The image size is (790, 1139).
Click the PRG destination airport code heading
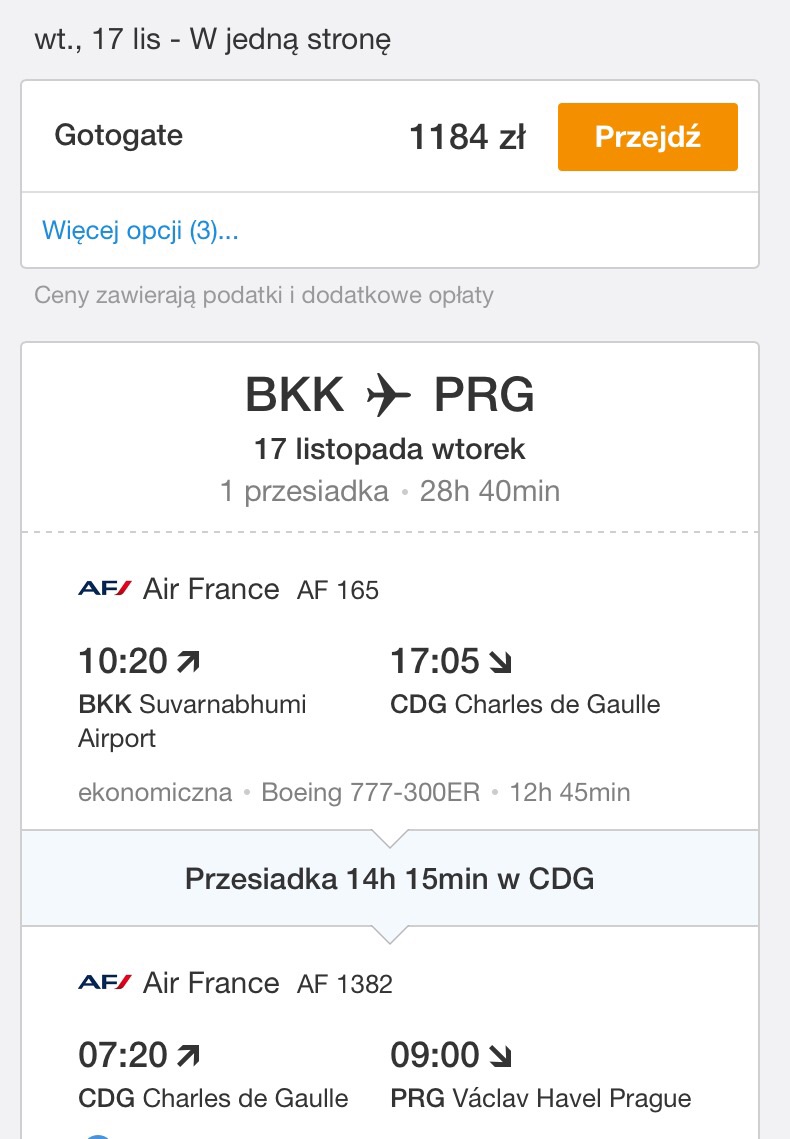click(x=484, y=395)
